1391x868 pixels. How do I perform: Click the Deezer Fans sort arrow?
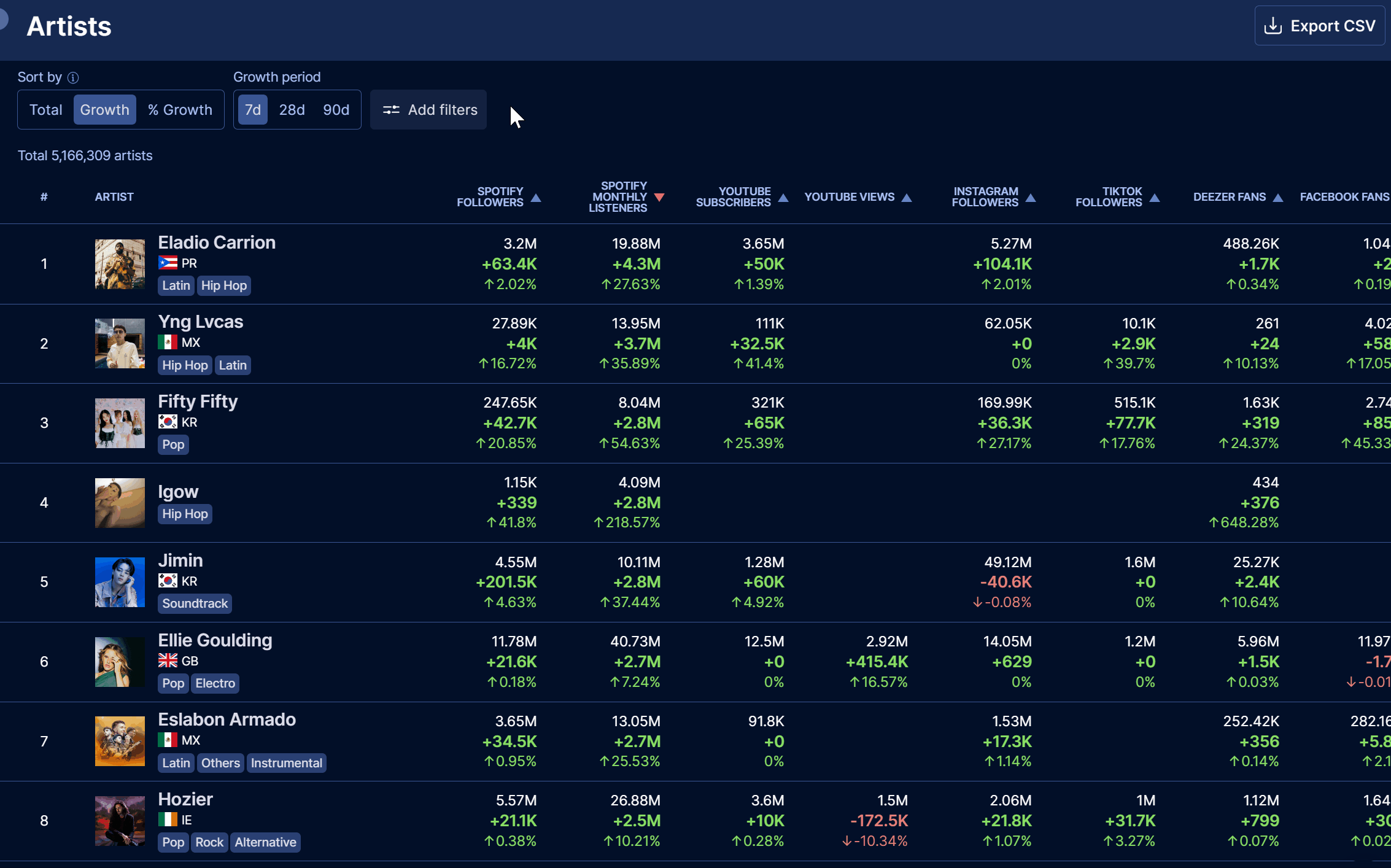click(x=1278, y=198)
